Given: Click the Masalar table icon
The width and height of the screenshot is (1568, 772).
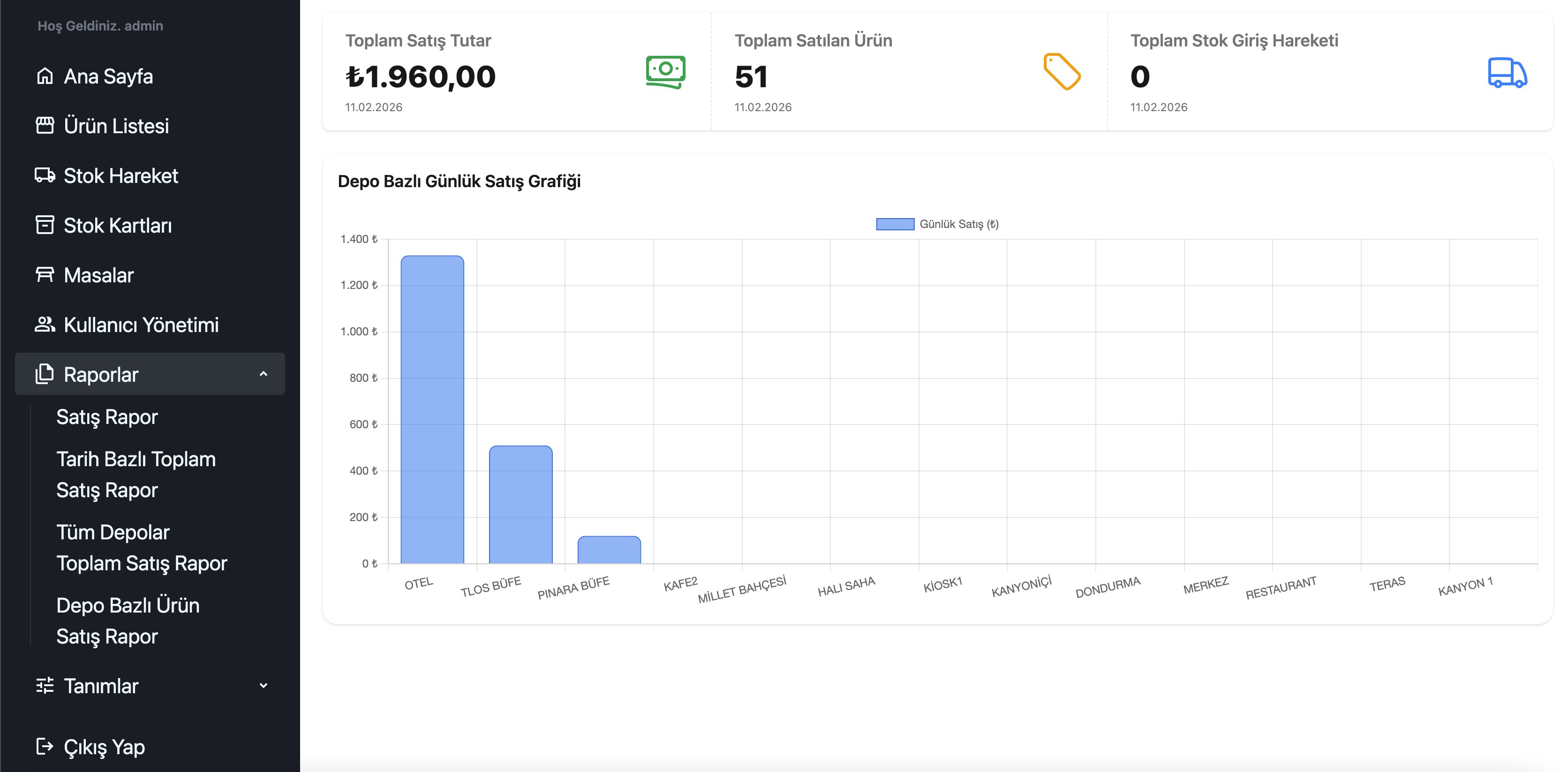Looking at the screenshot, I should point(45,274).
